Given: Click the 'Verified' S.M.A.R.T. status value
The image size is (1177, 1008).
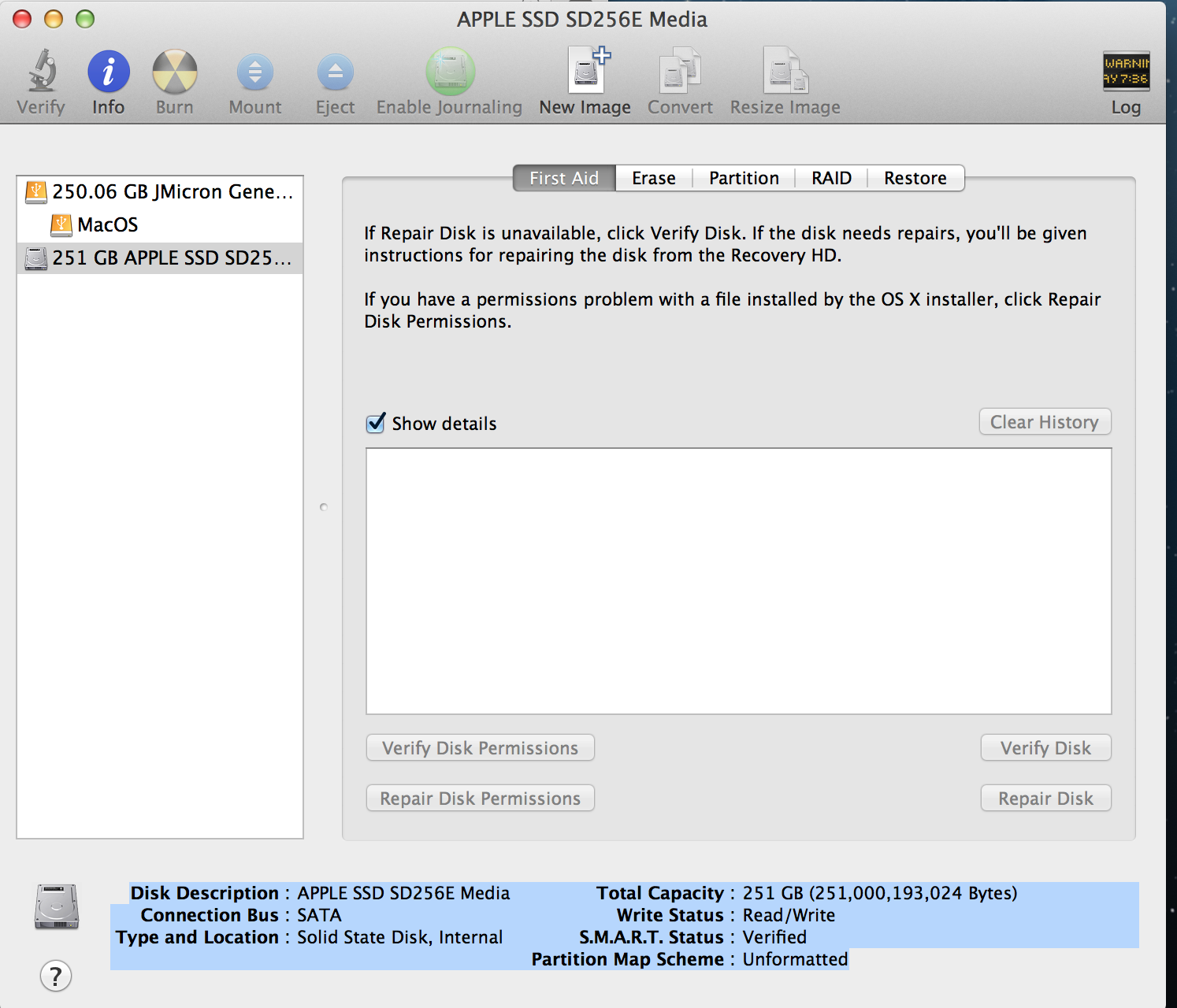Looking at the screenshot, I should pyautogui.click(x=774, y=937).
